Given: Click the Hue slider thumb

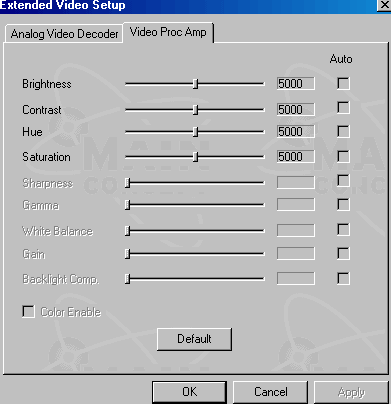Looking at the screenshot, I should pos(196,132).
